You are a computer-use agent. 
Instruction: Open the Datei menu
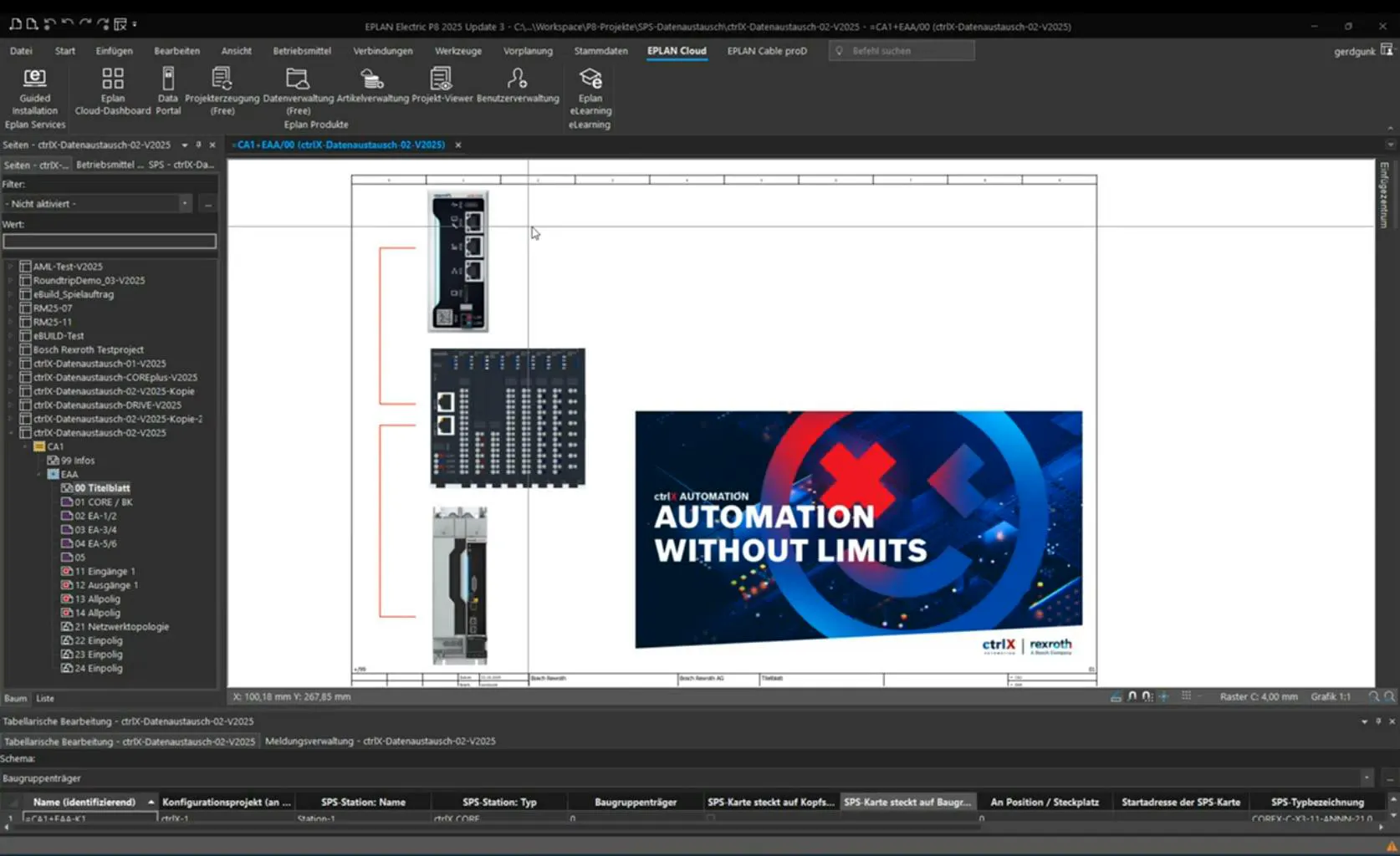click(x=21, y=51)
